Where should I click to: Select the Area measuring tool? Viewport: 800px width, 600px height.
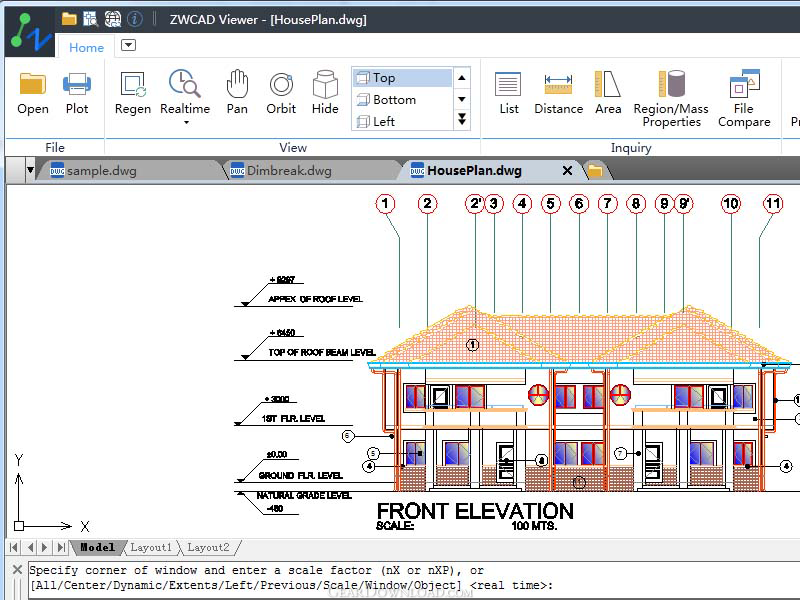(x=608, y=94)
